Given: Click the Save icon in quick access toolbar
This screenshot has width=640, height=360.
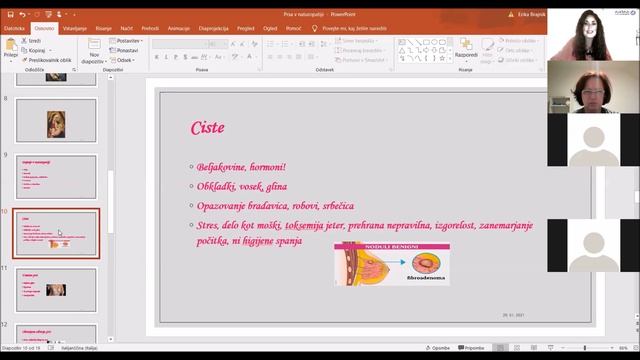Looking at the screenshot, I should click(x=11, y=14).
